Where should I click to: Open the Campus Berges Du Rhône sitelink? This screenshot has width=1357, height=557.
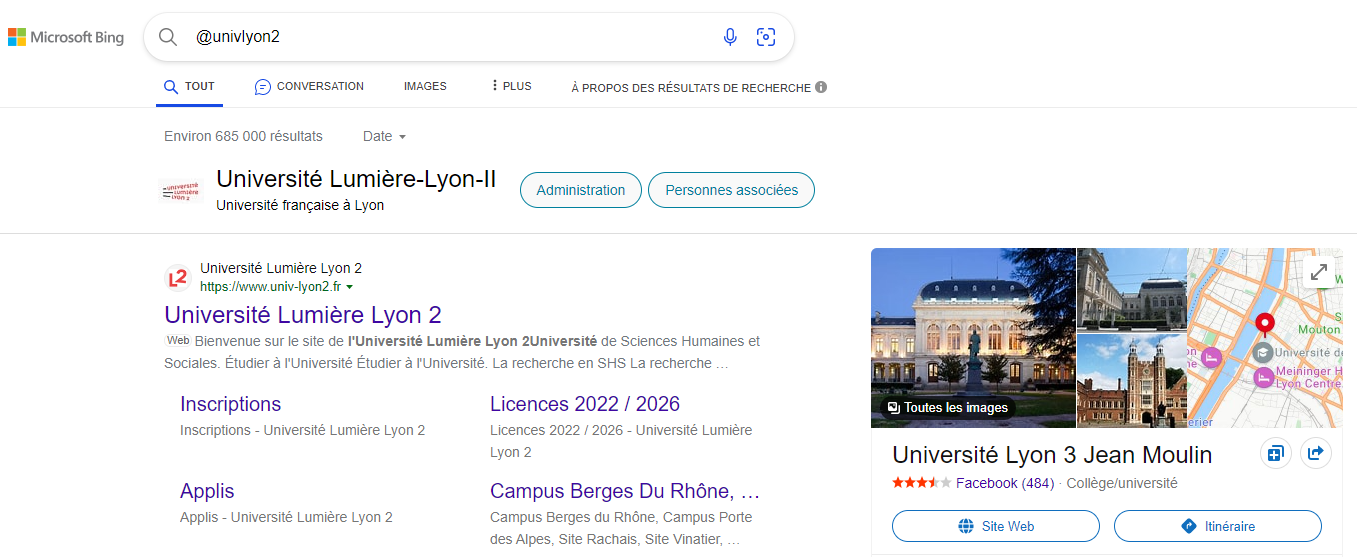(x=625, y=491)
